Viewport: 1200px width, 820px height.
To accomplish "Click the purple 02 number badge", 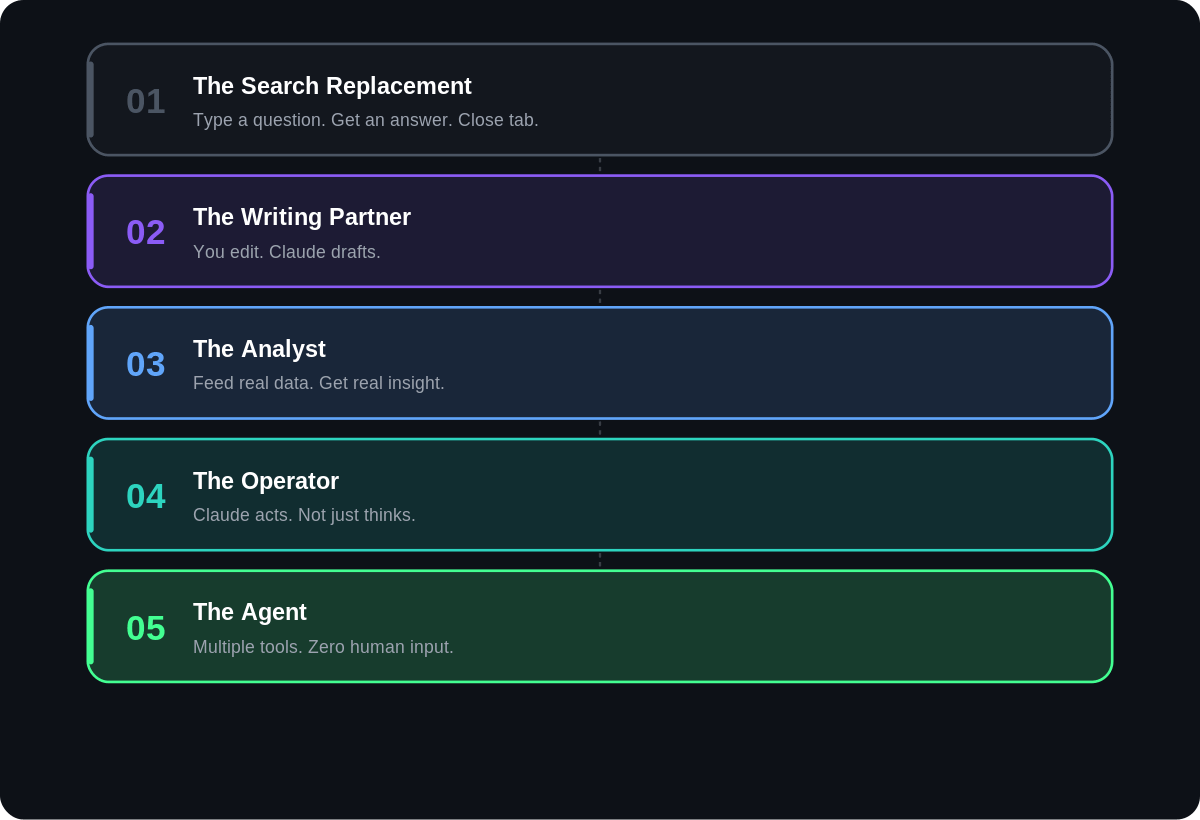I will coord(146,232).
